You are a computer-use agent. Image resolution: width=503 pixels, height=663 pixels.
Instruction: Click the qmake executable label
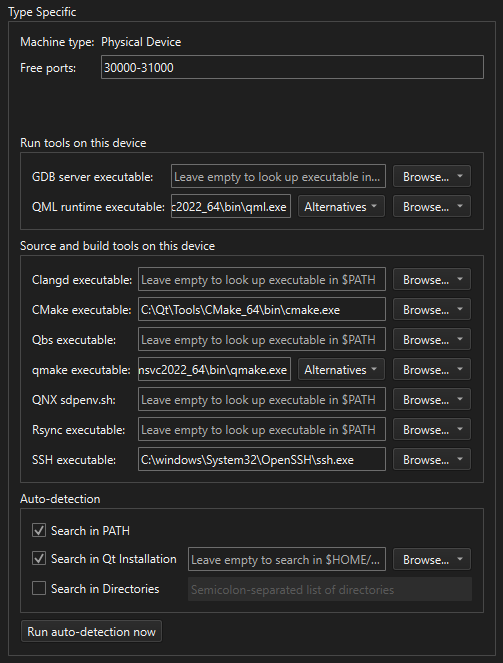81,370
